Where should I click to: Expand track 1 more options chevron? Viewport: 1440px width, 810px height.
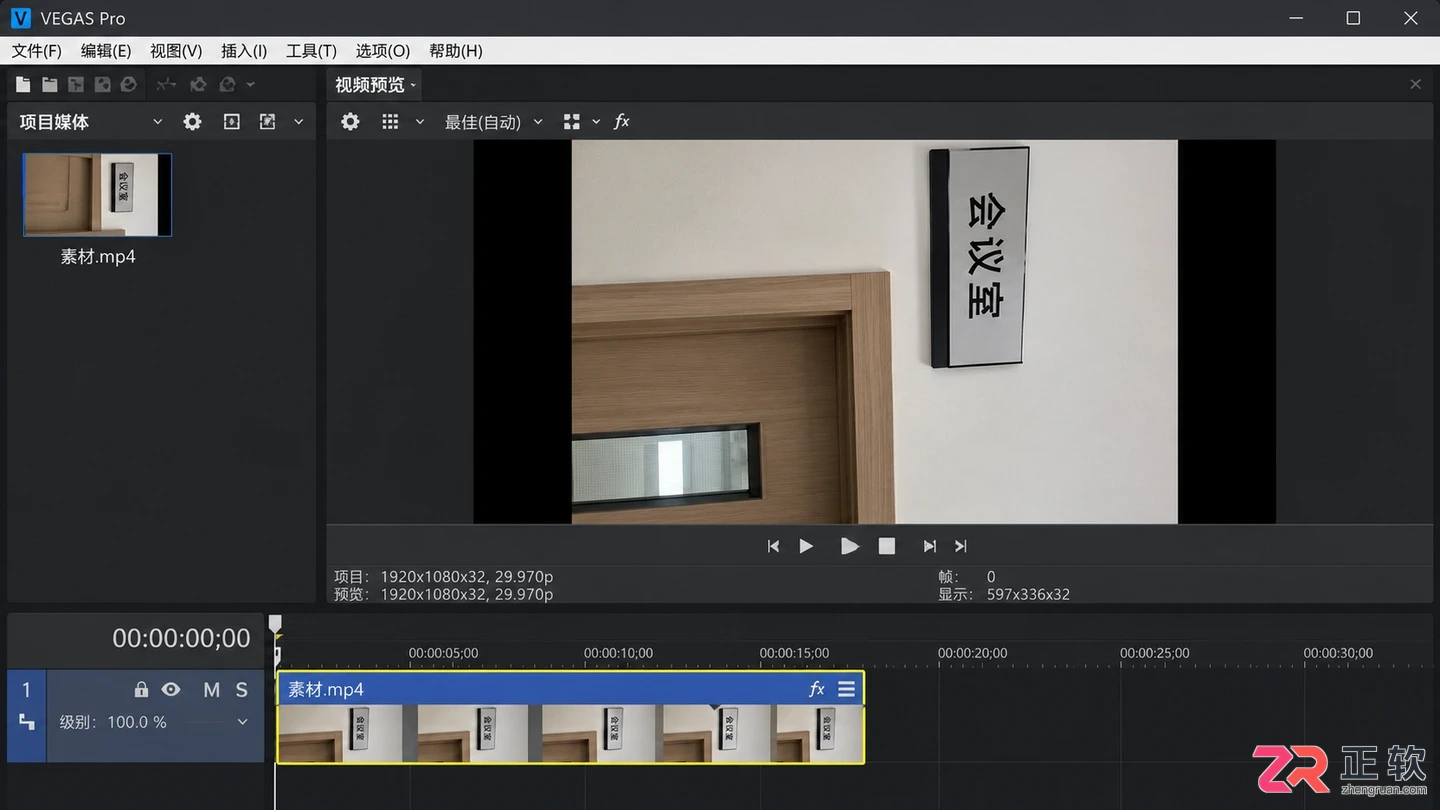(x=242, y=722)
